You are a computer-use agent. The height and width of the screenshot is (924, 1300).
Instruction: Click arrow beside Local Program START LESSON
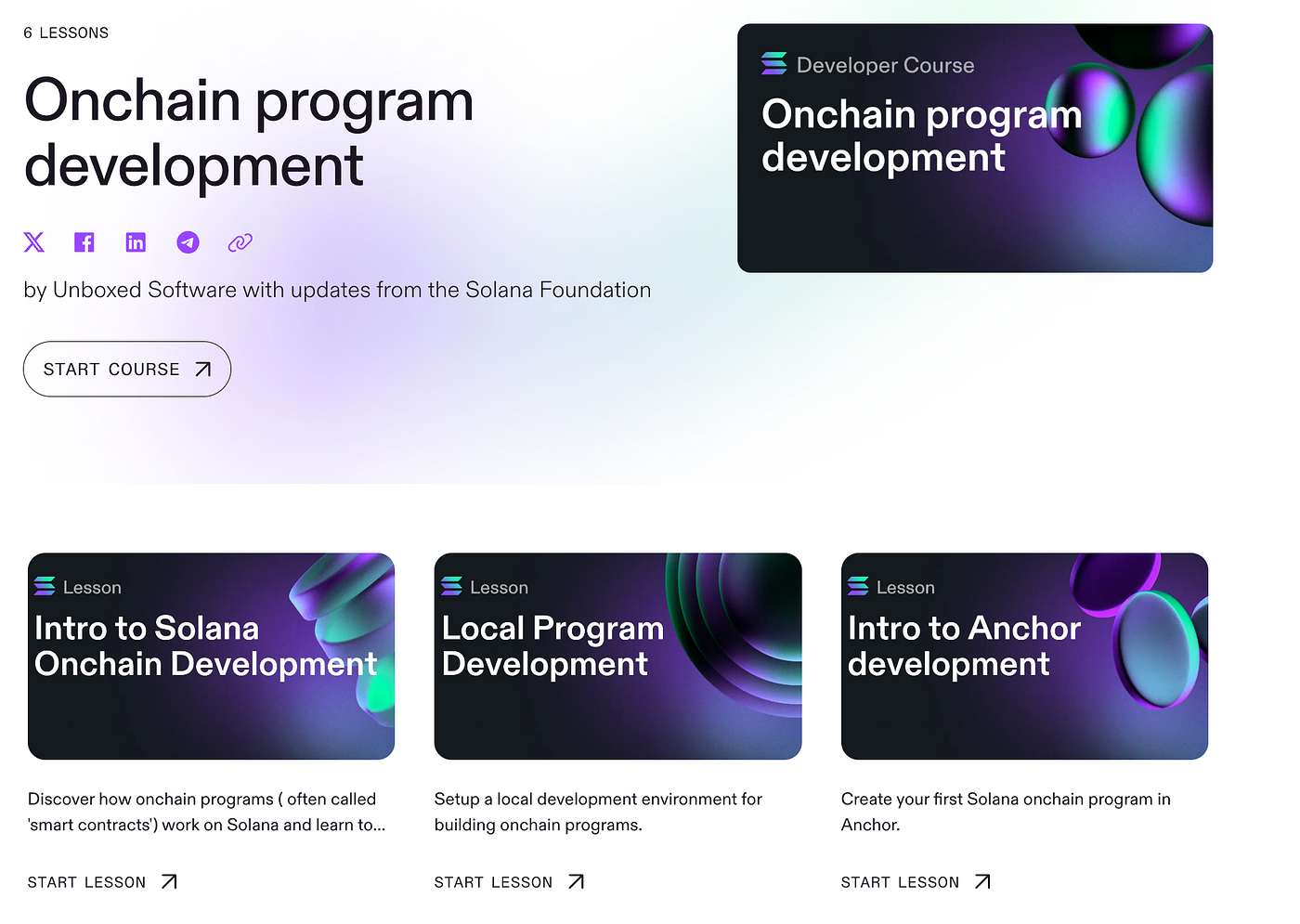[x=576, y=881]
